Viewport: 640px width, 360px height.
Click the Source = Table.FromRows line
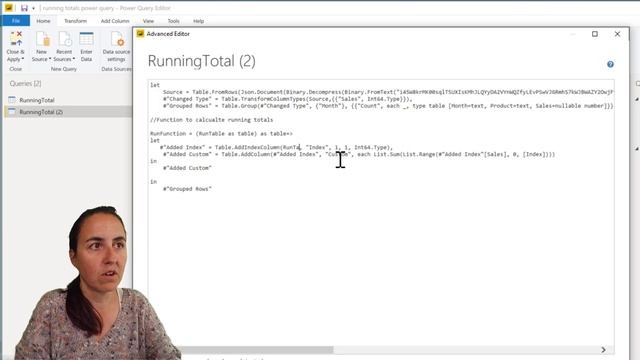[x=388, y=92]
